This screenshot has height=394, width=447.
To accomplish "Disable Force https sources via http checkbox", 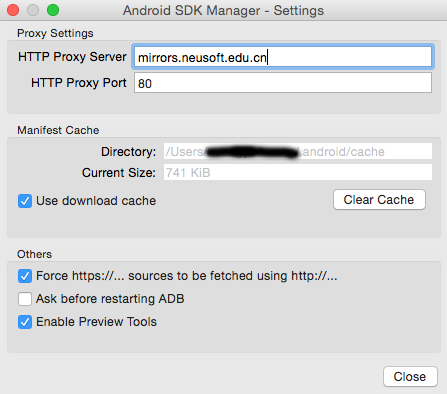I will coord(25,276).
